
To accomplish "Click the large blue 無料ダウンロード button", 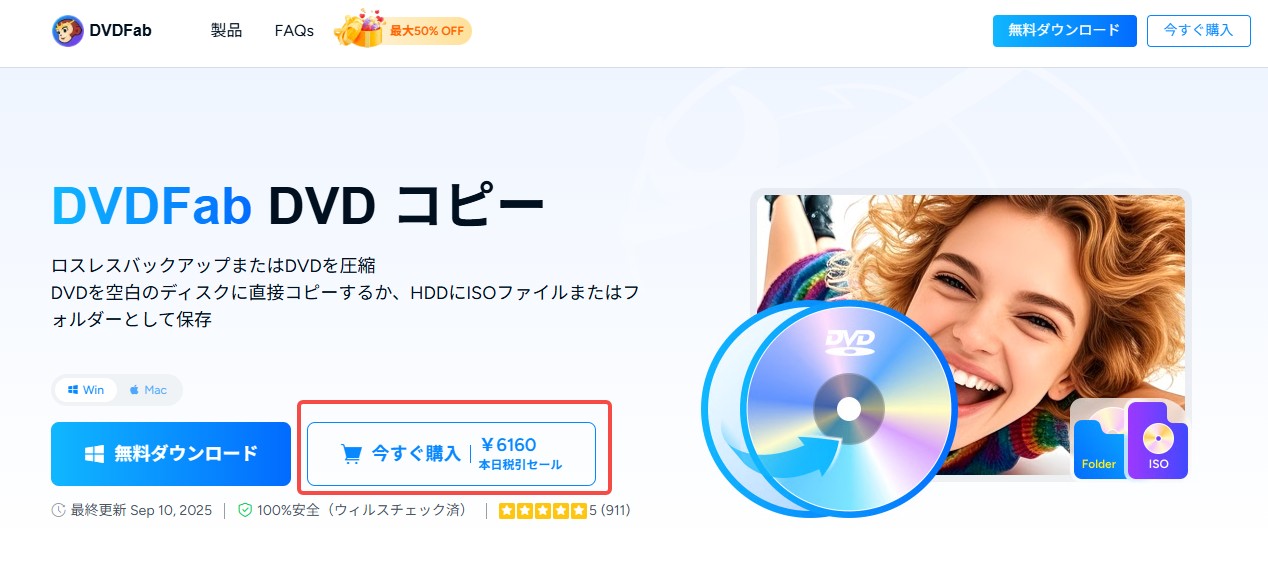I will pos(171,454).
